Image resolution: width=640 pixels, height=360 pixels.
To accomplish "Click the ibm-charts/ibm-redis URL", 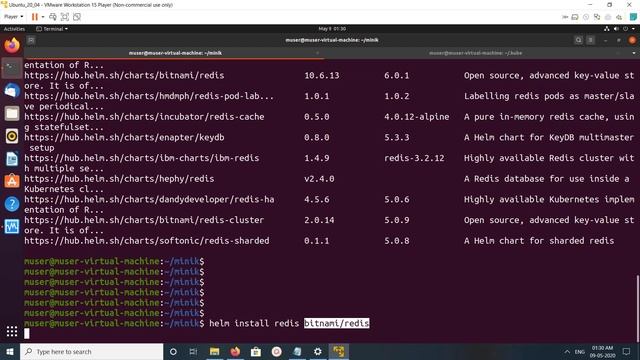I will (x=142, y=158).
